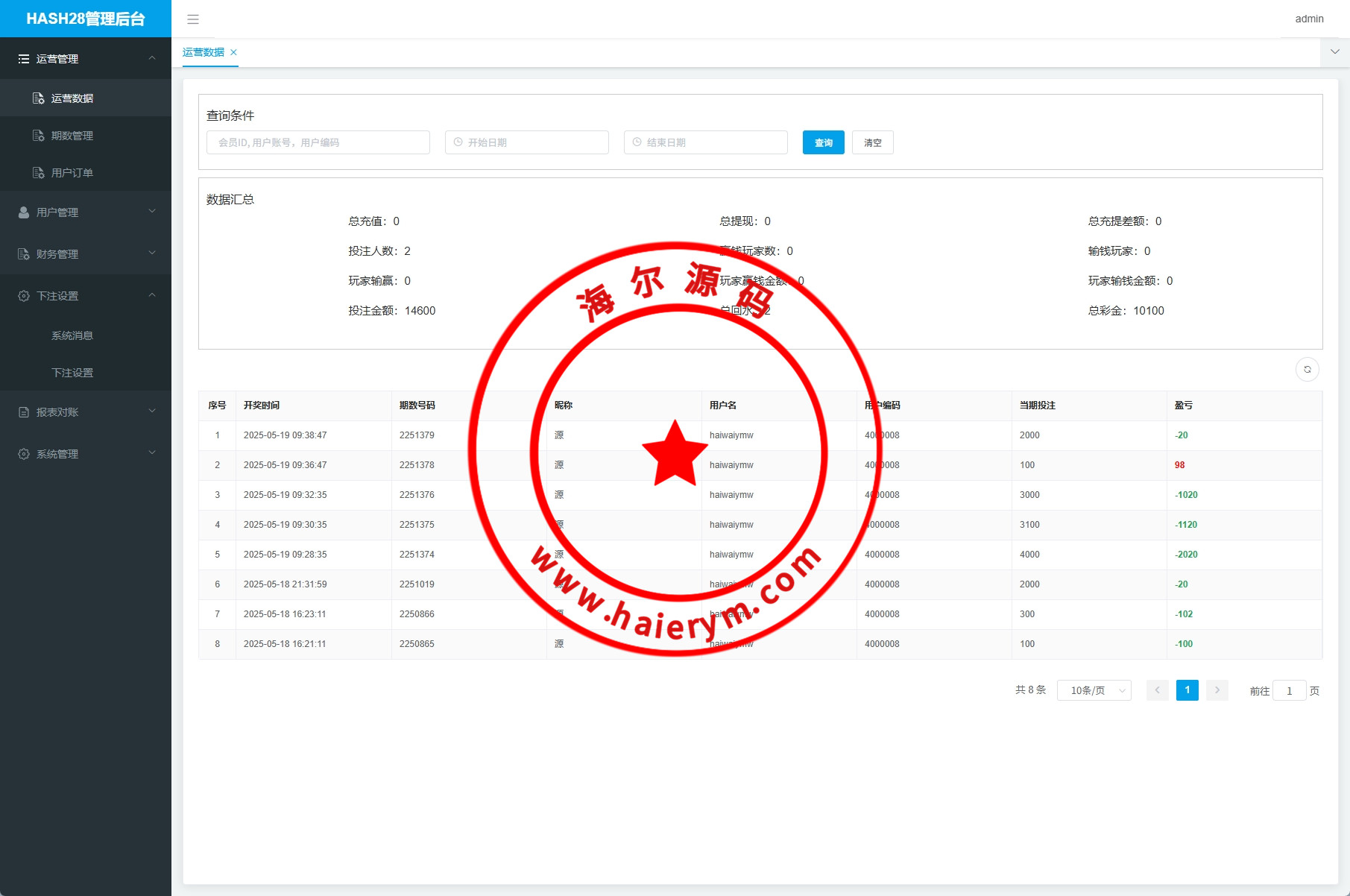Focus the 会员ID search input field
The height and width of the screenshot is (896, 1350).
(x=318, y=142)
